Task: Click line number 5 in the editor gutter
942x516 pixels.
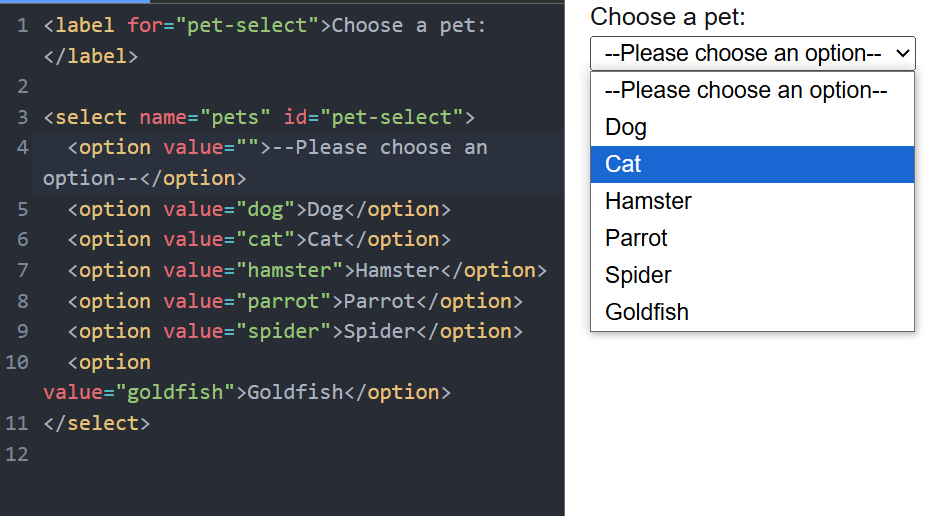Action: click(22, 209)
